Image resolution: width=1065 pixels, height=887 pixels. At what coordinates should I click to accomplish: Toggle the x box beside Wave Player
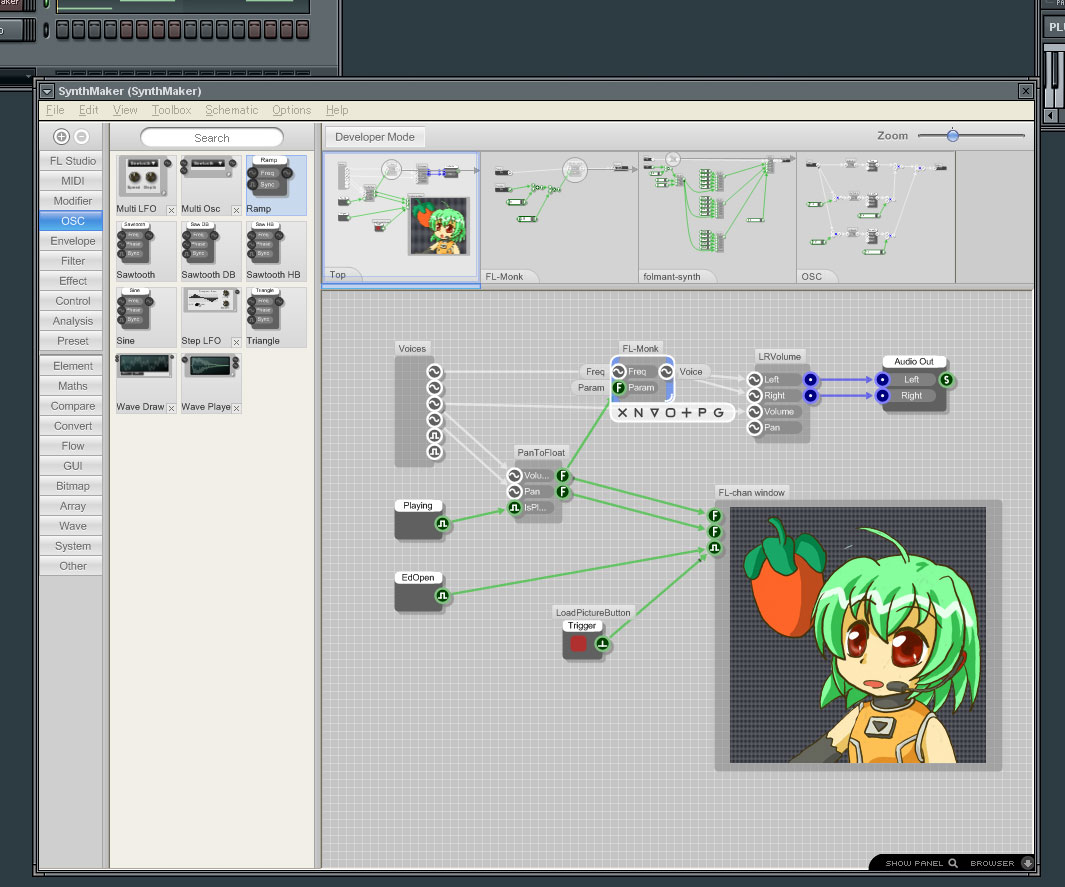pos(236,408)
